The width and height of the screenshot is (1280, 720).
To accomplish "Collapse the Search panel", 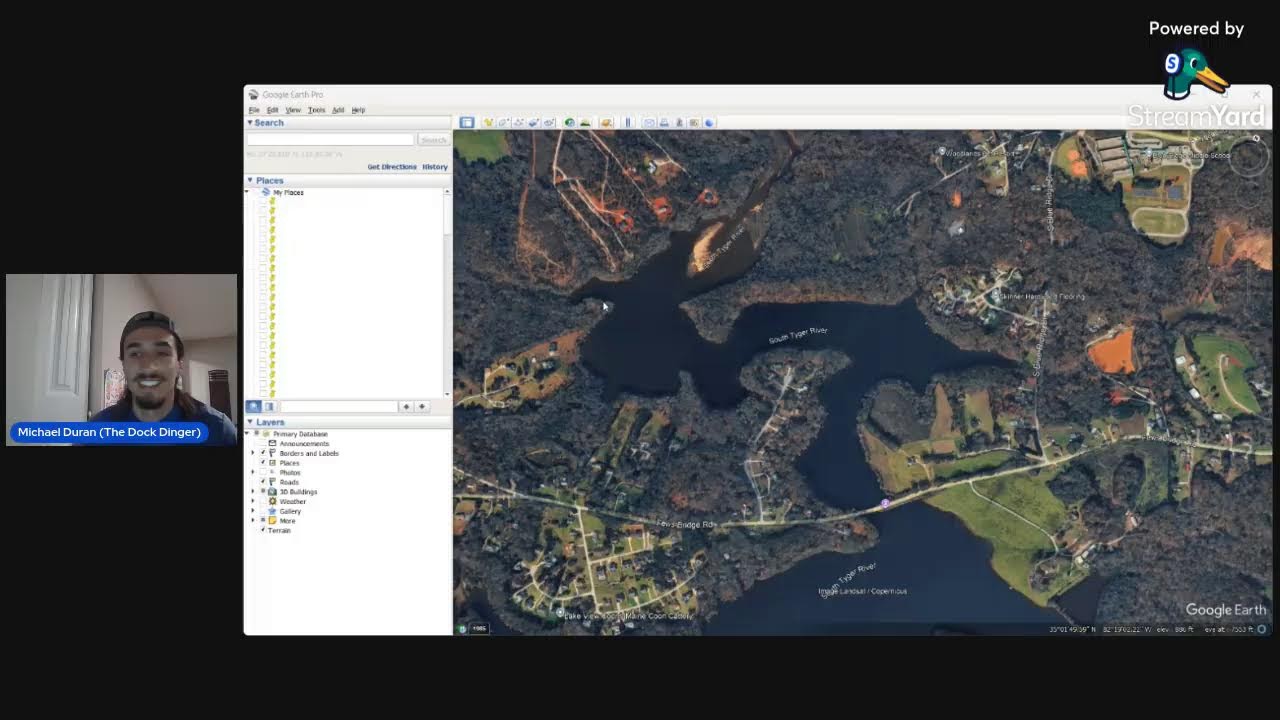I will [x=250, y=123].
